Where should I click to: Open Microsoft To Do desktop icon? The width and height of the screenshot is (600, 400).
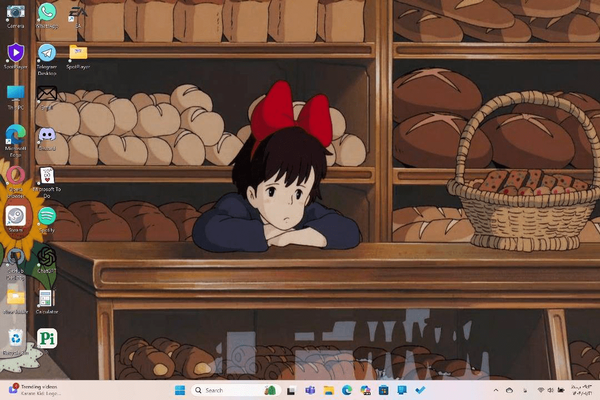47,182
